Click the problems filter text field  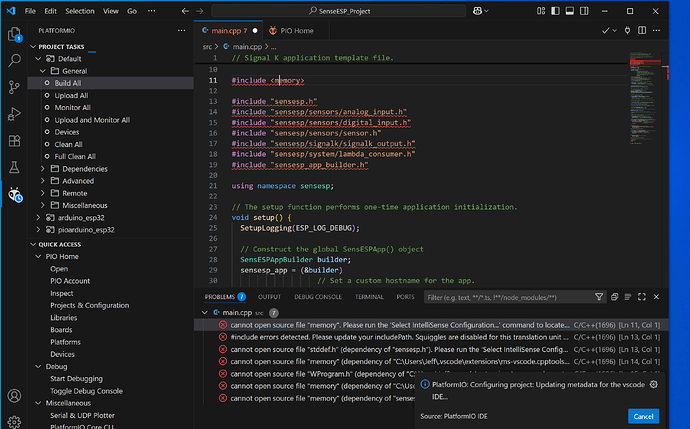click(508, 297)
